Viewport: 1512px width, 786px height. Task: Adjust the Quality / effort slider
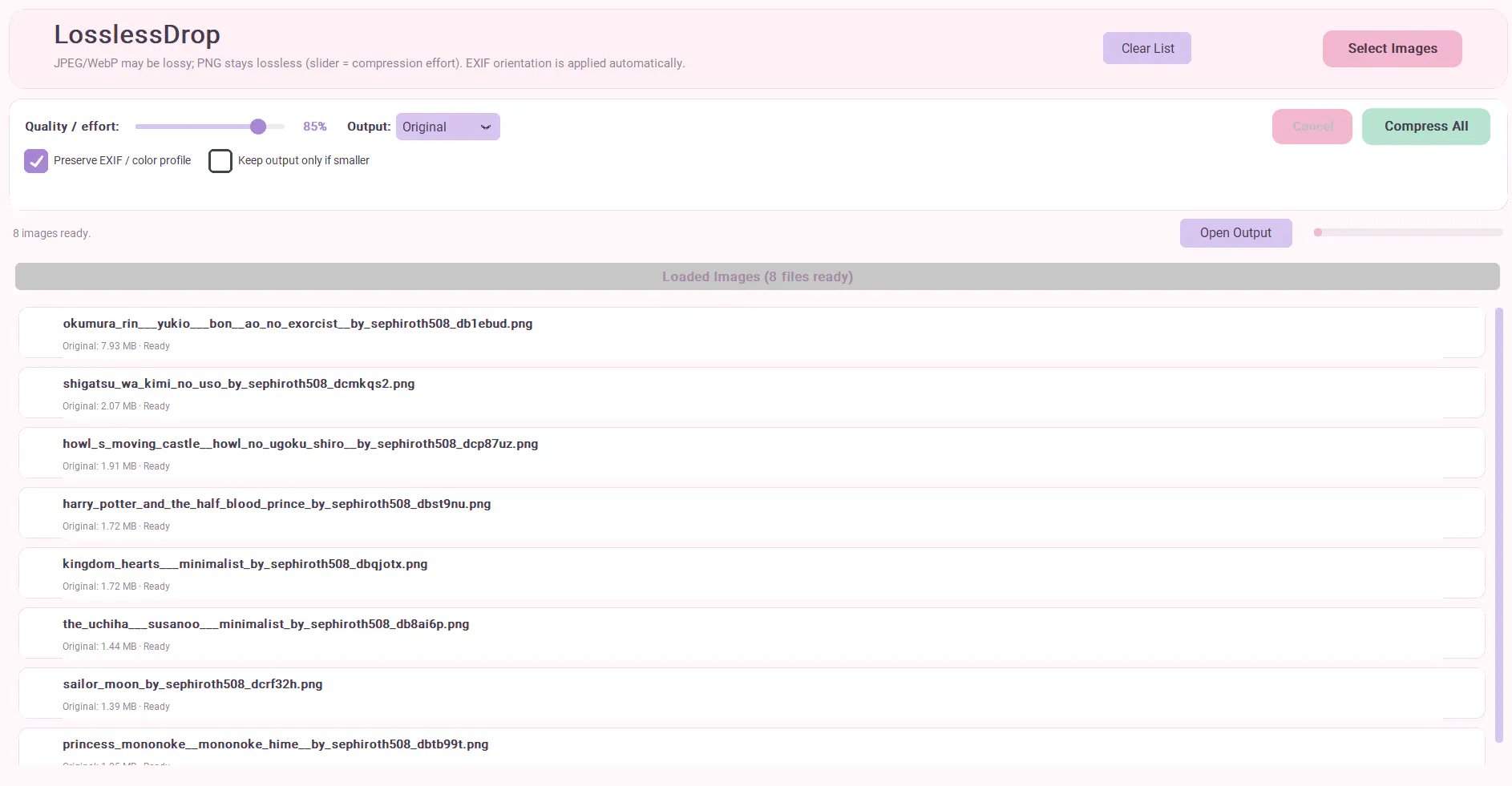point(210,127)
